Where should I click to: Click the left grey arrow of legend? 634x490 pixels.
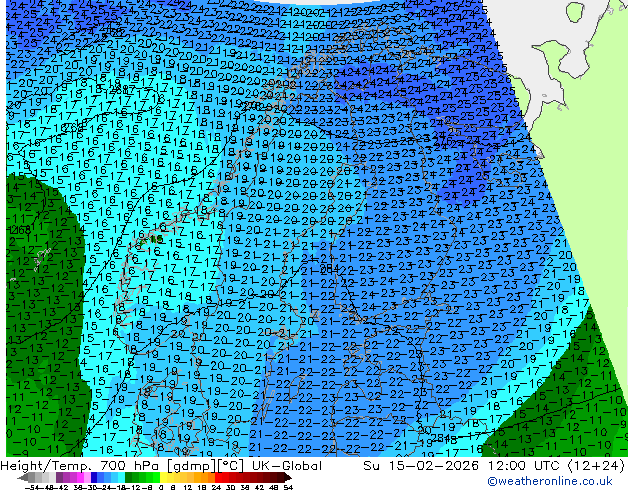pos(23,478)
